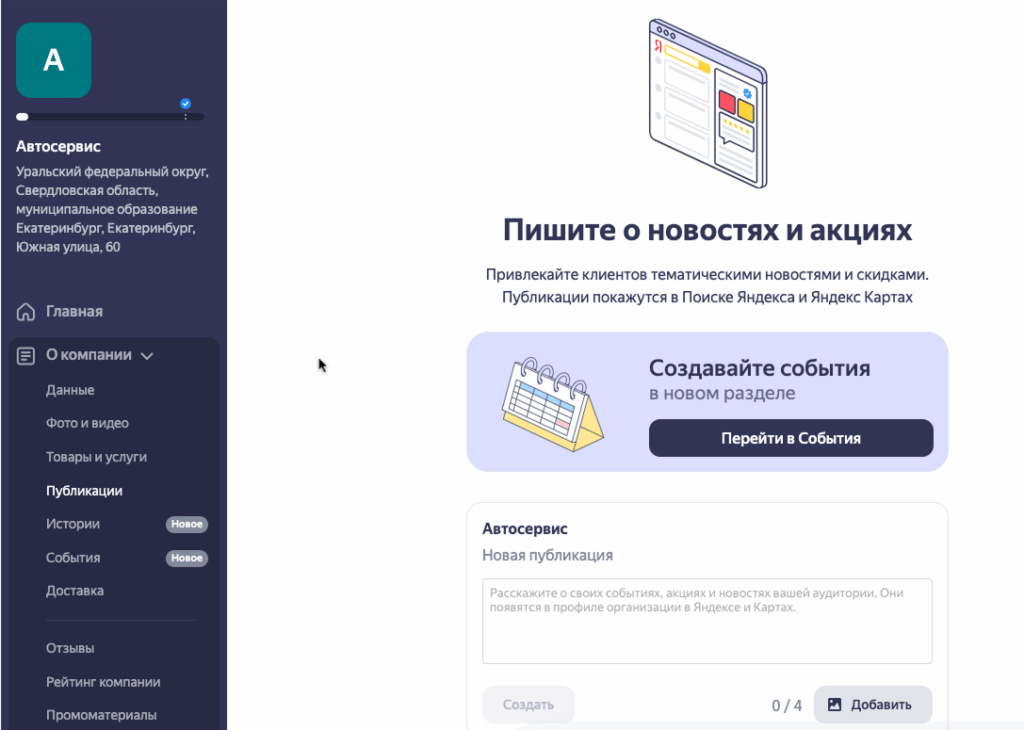Viewport: 1024px width, 730px height.
Task: Click the Пишите о новостях и акциях heading
Action: pyautogui.click(x=707, y=230)
